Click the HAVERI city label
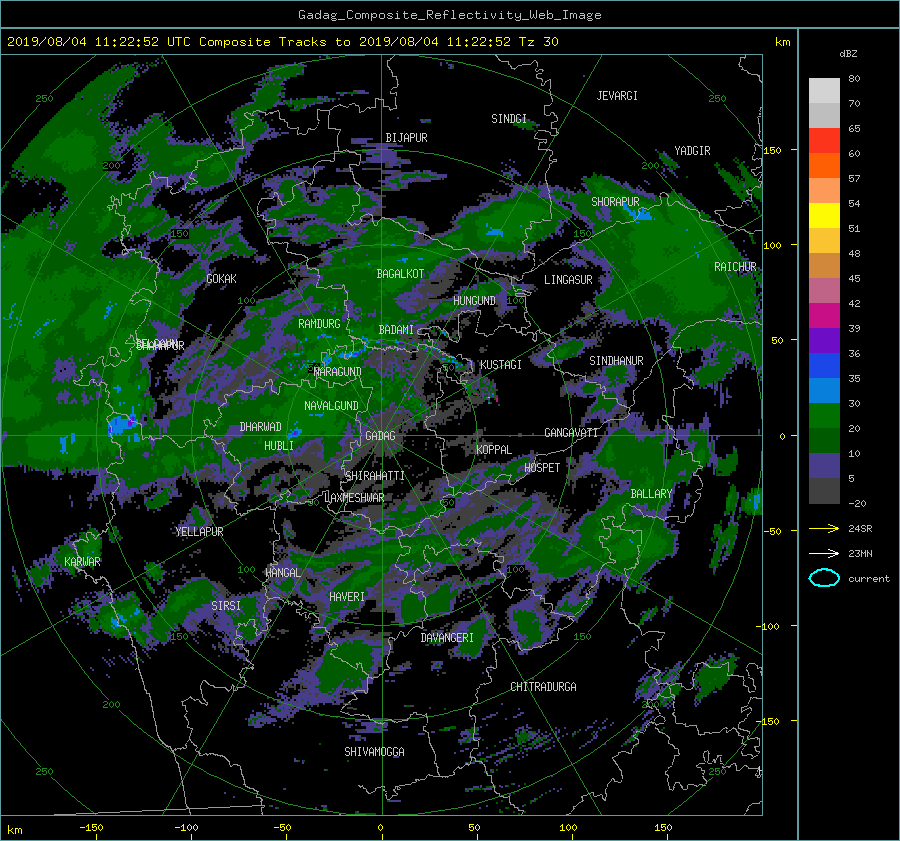Viewport: 900px width, 841px height. click(x=347, y=597)
